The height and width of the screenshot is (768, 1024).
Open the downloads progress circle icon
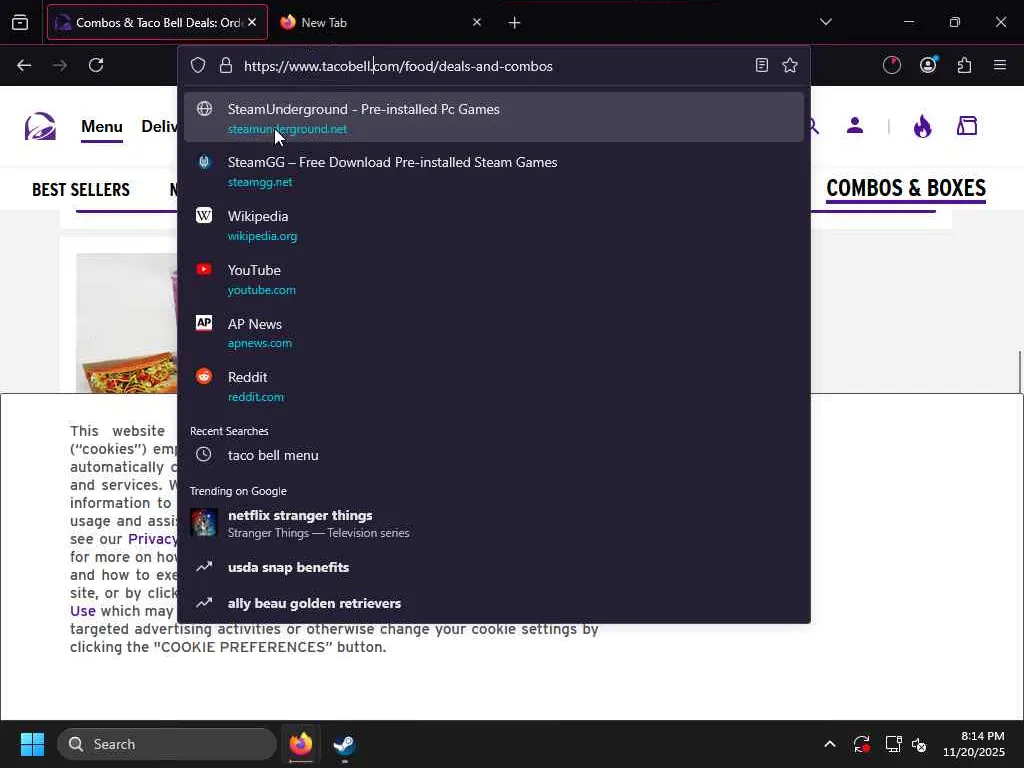(891, 65)
